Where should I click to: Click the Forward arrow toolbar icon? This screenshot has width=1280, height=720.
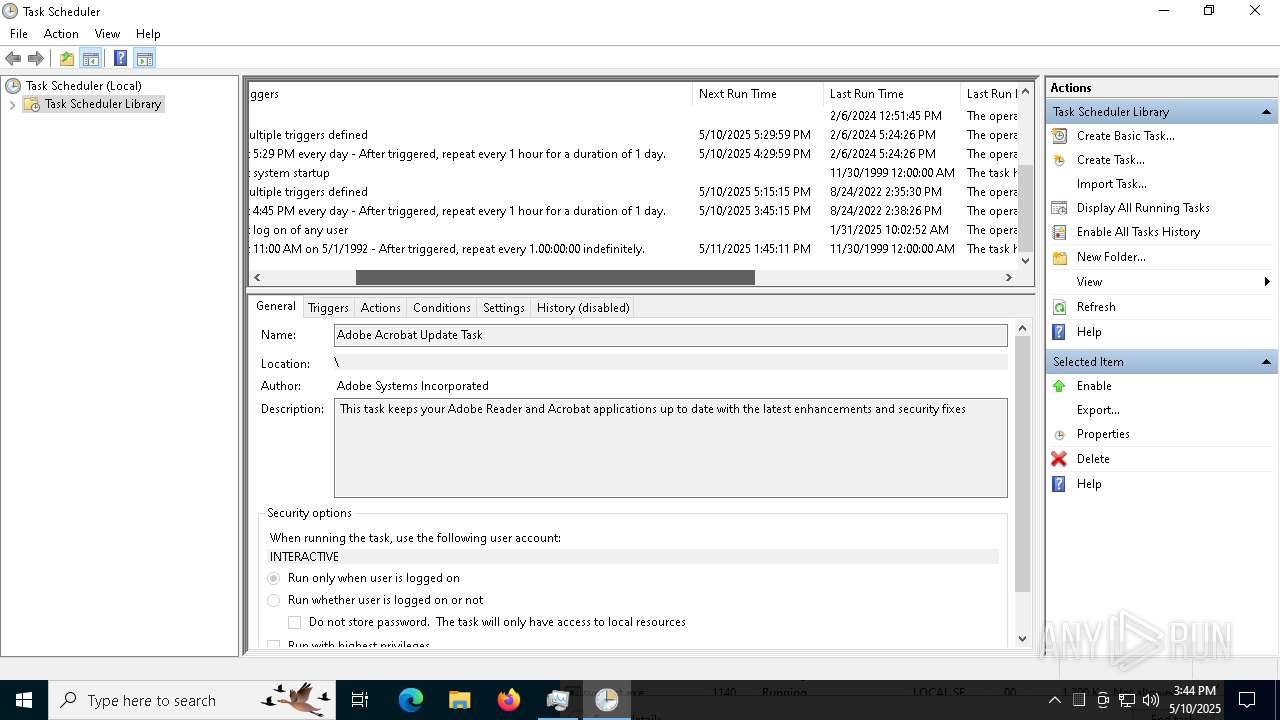click(x=36, y=58)
